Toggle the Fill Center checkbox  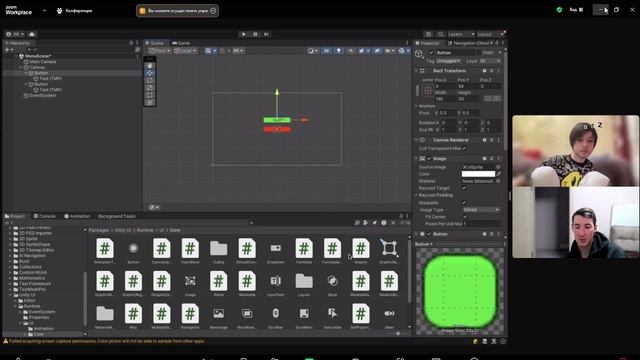pyautogui.click(x=465, y=217)
